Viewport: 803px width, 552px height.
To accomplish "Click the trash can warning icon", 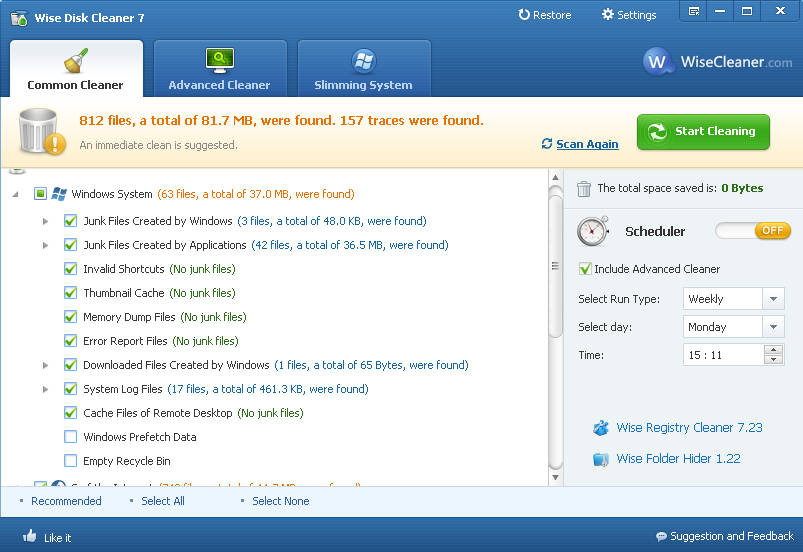I will [41, 131].
